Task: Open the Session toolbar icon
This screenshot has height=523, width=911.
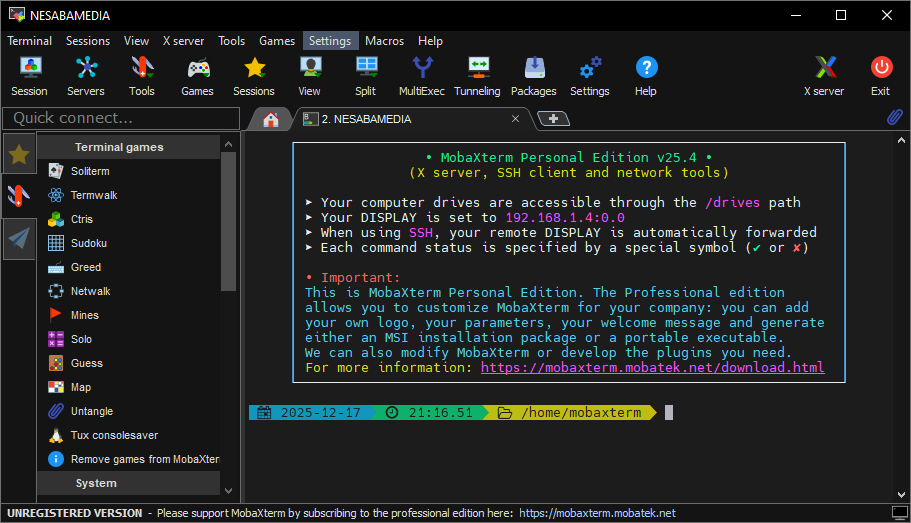Action: click(x=29, y=76)
